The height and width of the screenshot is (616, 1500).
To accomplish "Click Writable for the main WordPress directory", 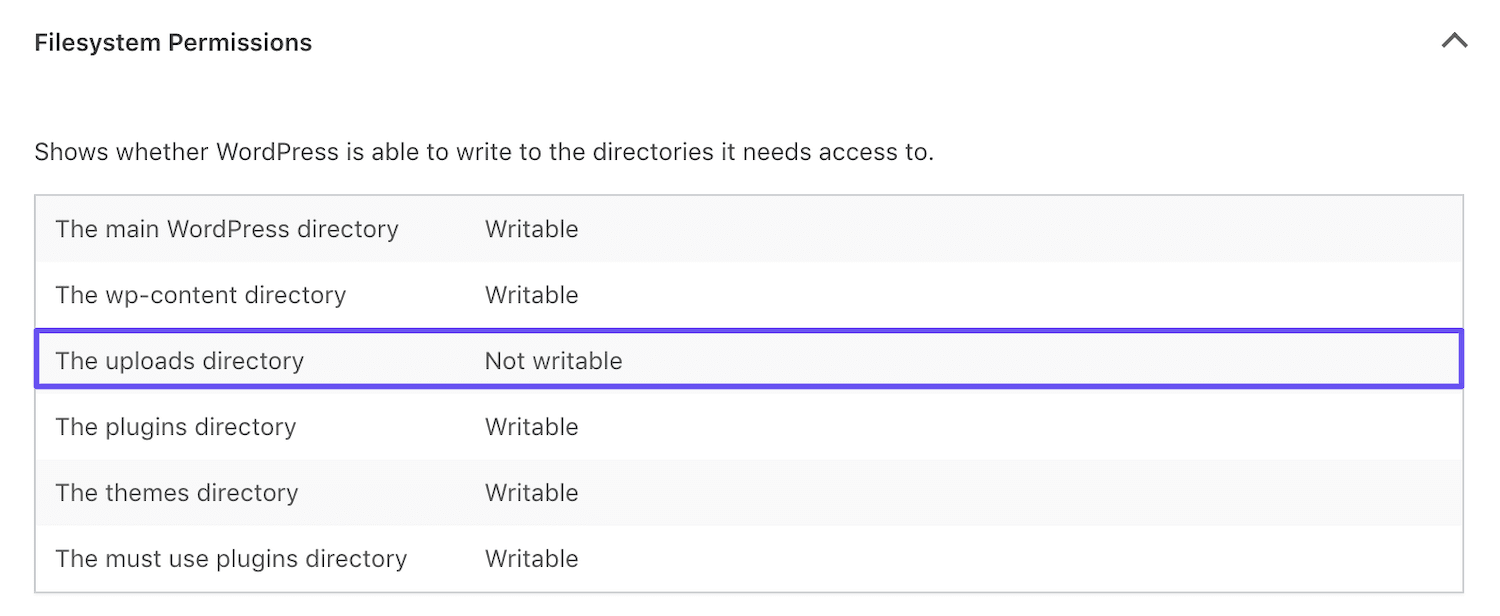I will pos(531,228).
